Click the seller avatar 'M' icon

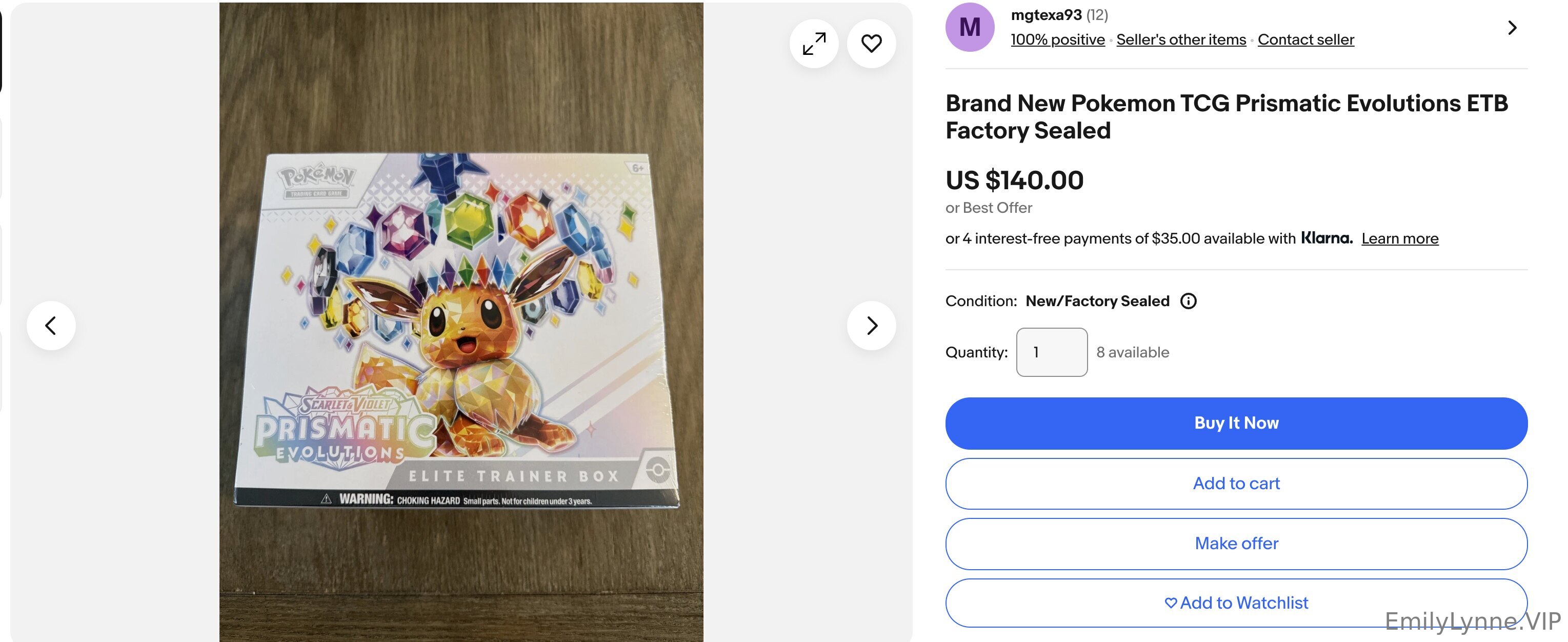click(x=970, y=27)
